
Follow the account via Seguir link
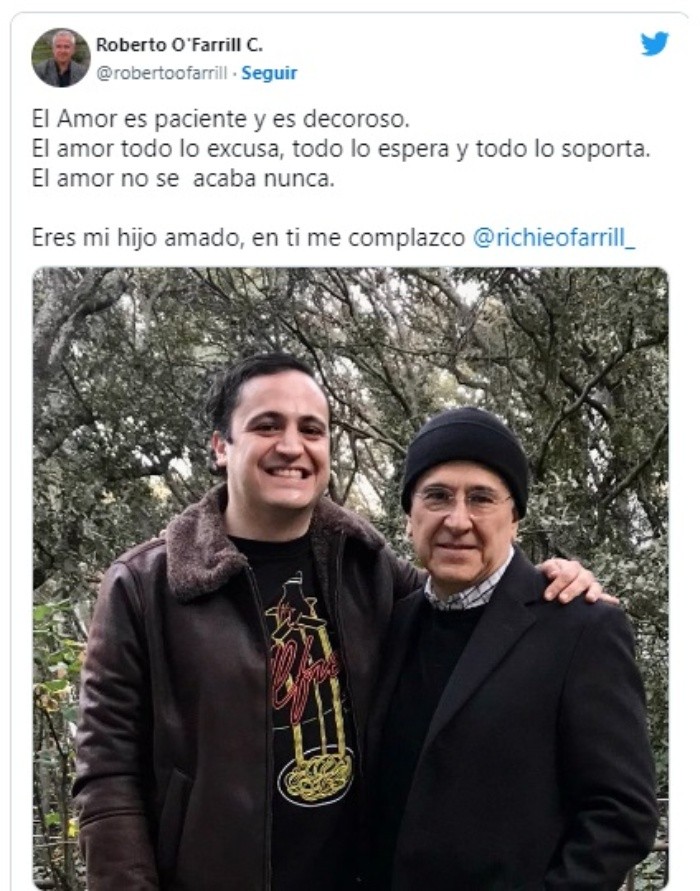point(269,73)
